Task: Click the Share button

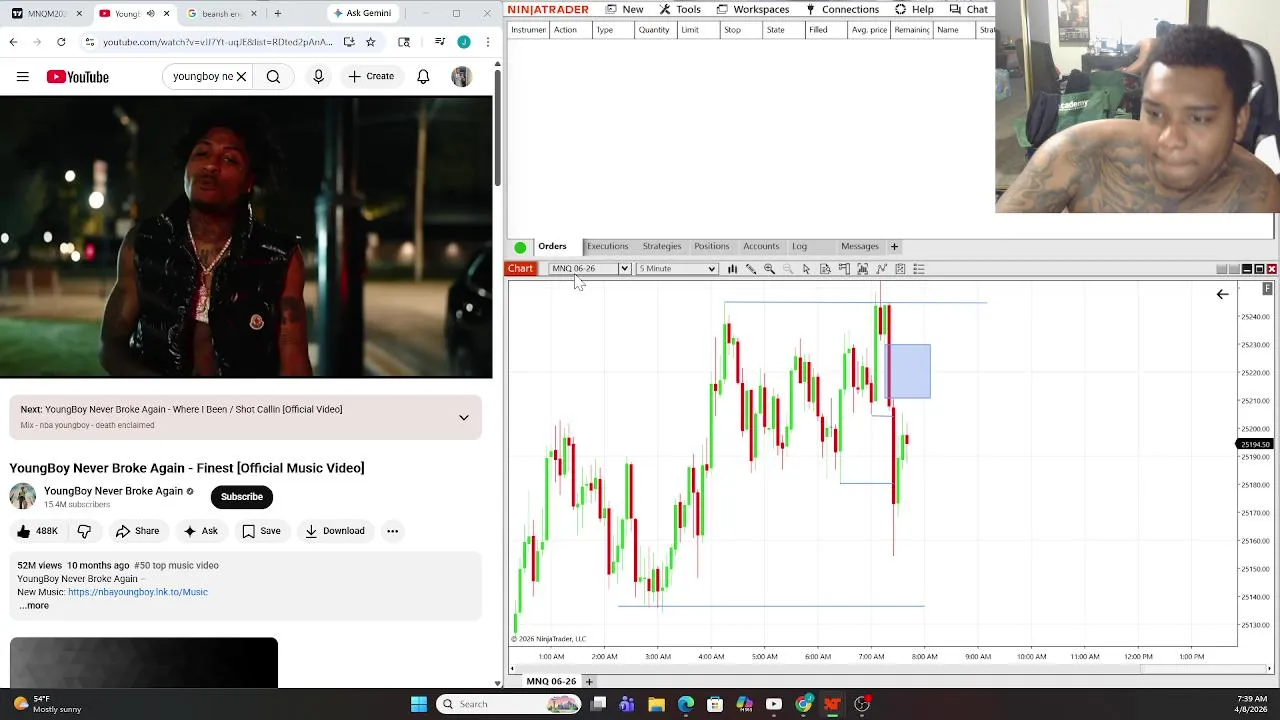Action: (137, 531)
